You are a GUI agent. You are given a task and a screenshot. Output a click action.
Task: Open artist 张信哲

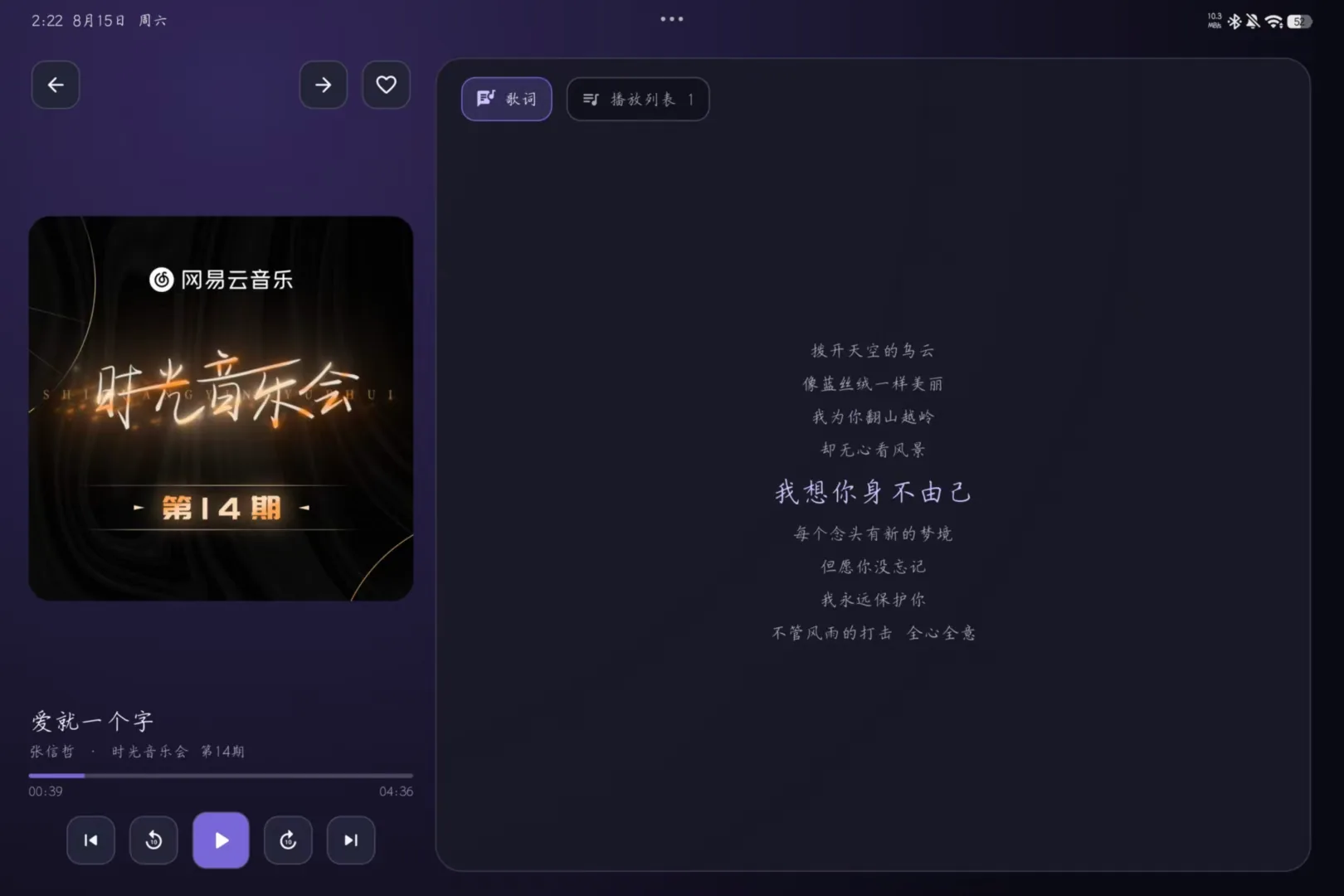pyautogui.click(x=51, y=752)
